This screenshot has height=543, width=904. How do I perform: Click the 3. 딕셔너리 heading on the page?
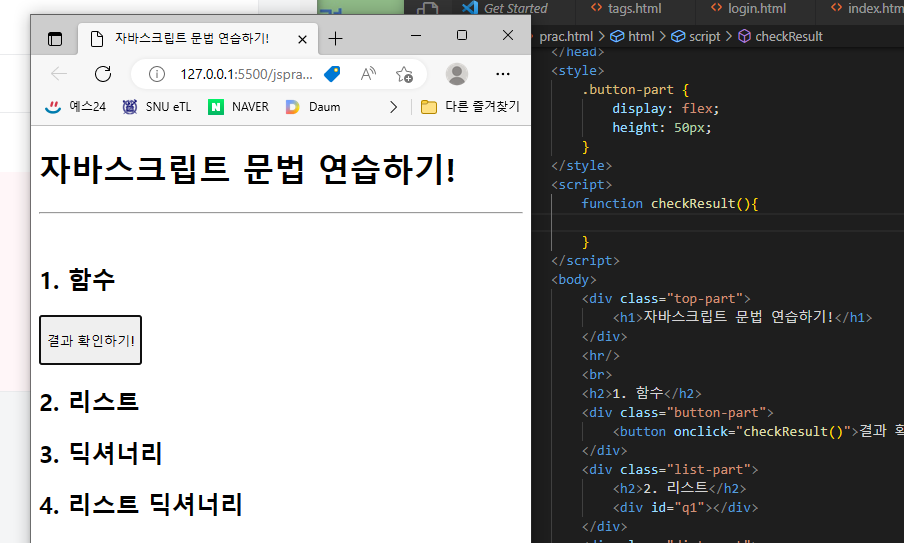coord(101,454)
